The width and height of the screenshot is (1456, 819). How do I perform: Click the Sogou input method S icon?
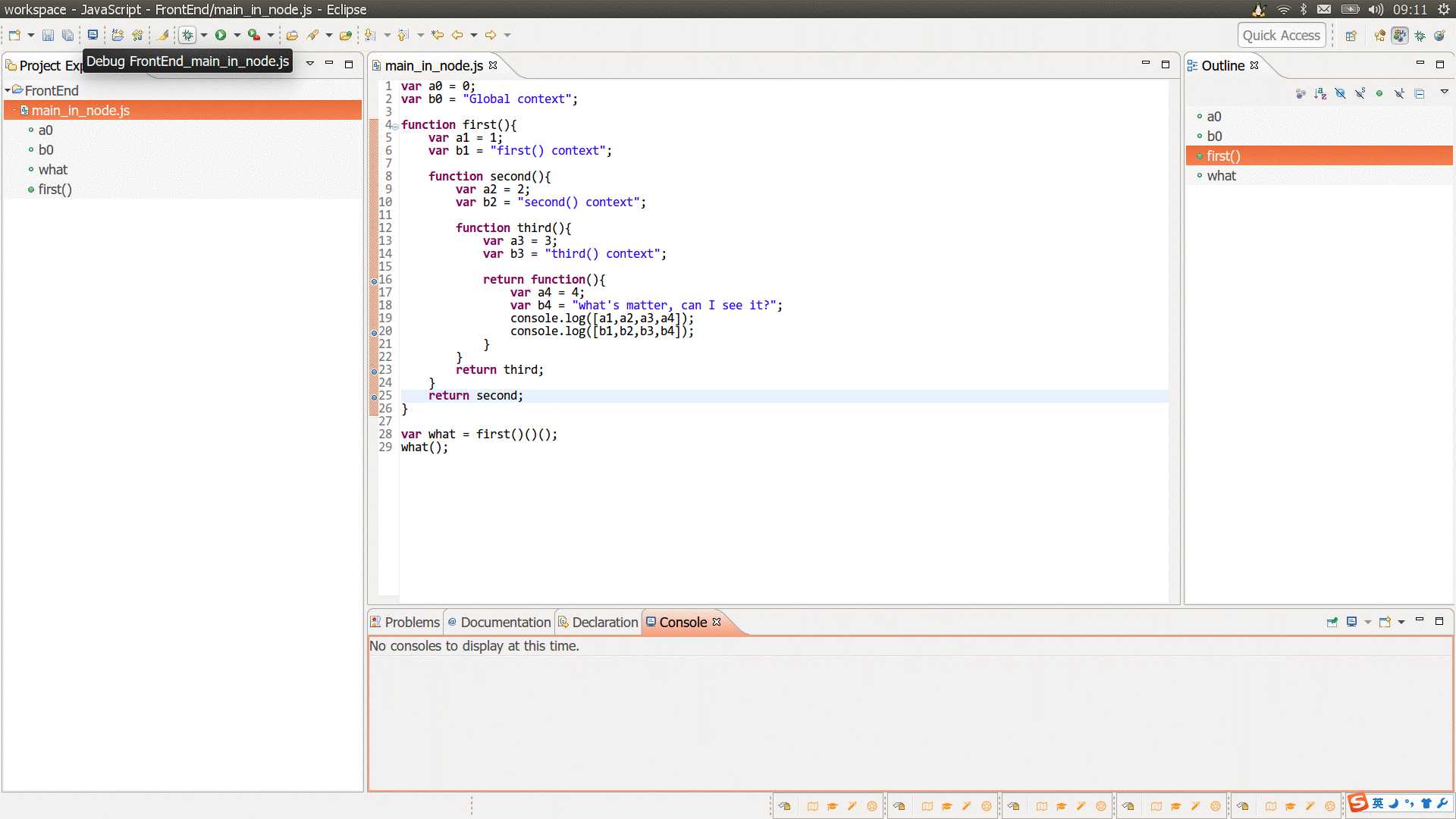pyautogui.click(x=1358, y=803)
